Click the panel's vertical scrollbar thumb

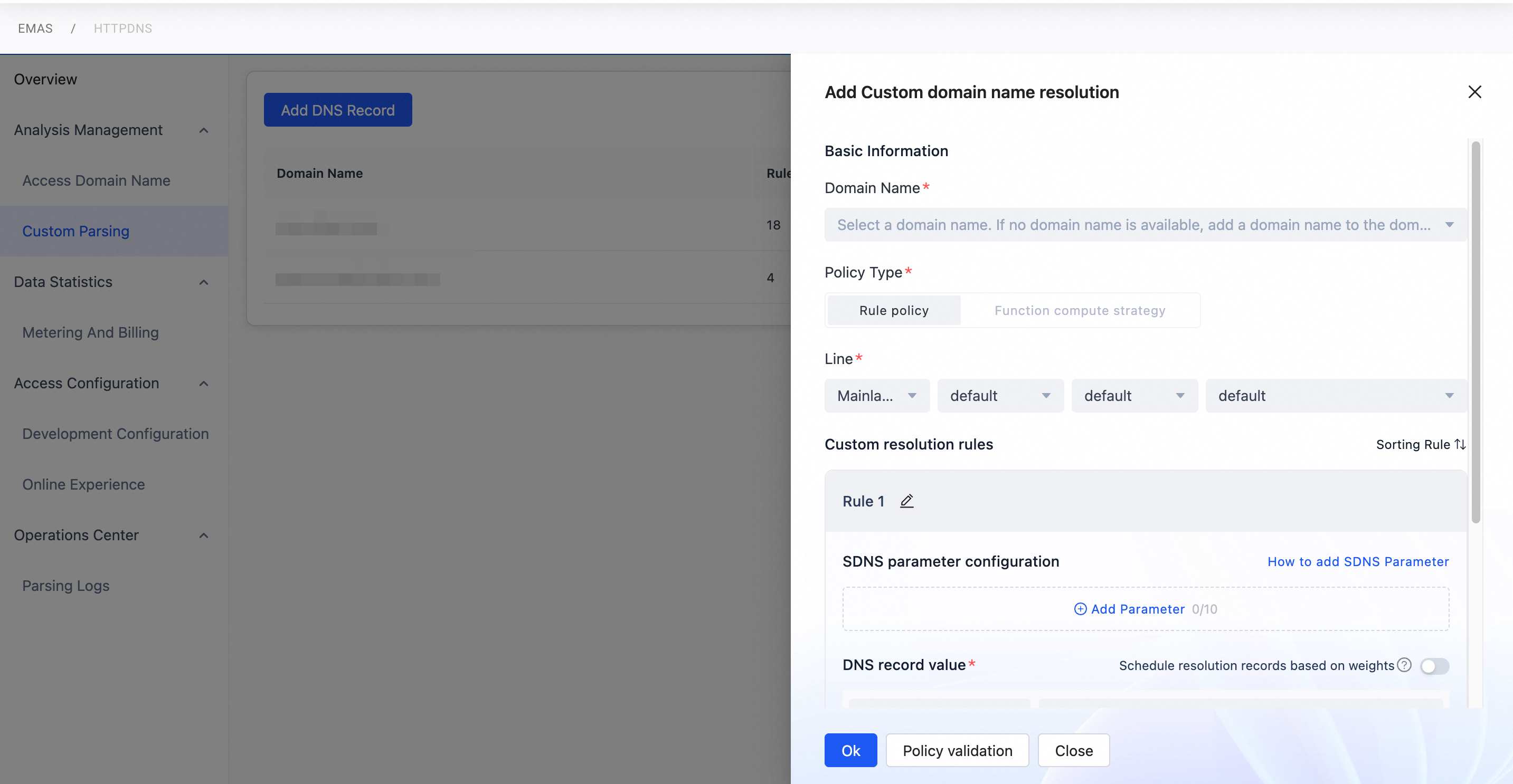[1476, 331]
